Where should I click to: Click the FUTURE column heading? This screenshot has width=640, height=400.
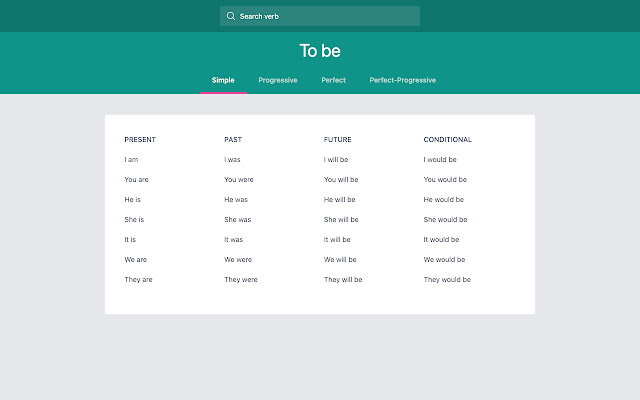point(338,140)
